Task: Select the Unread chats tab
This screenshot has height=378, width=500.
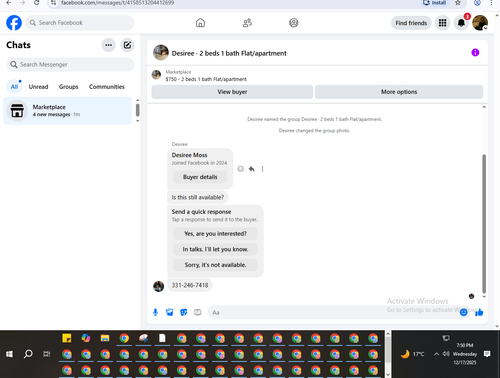Action: pyautogui.click(x=38, y=87)
